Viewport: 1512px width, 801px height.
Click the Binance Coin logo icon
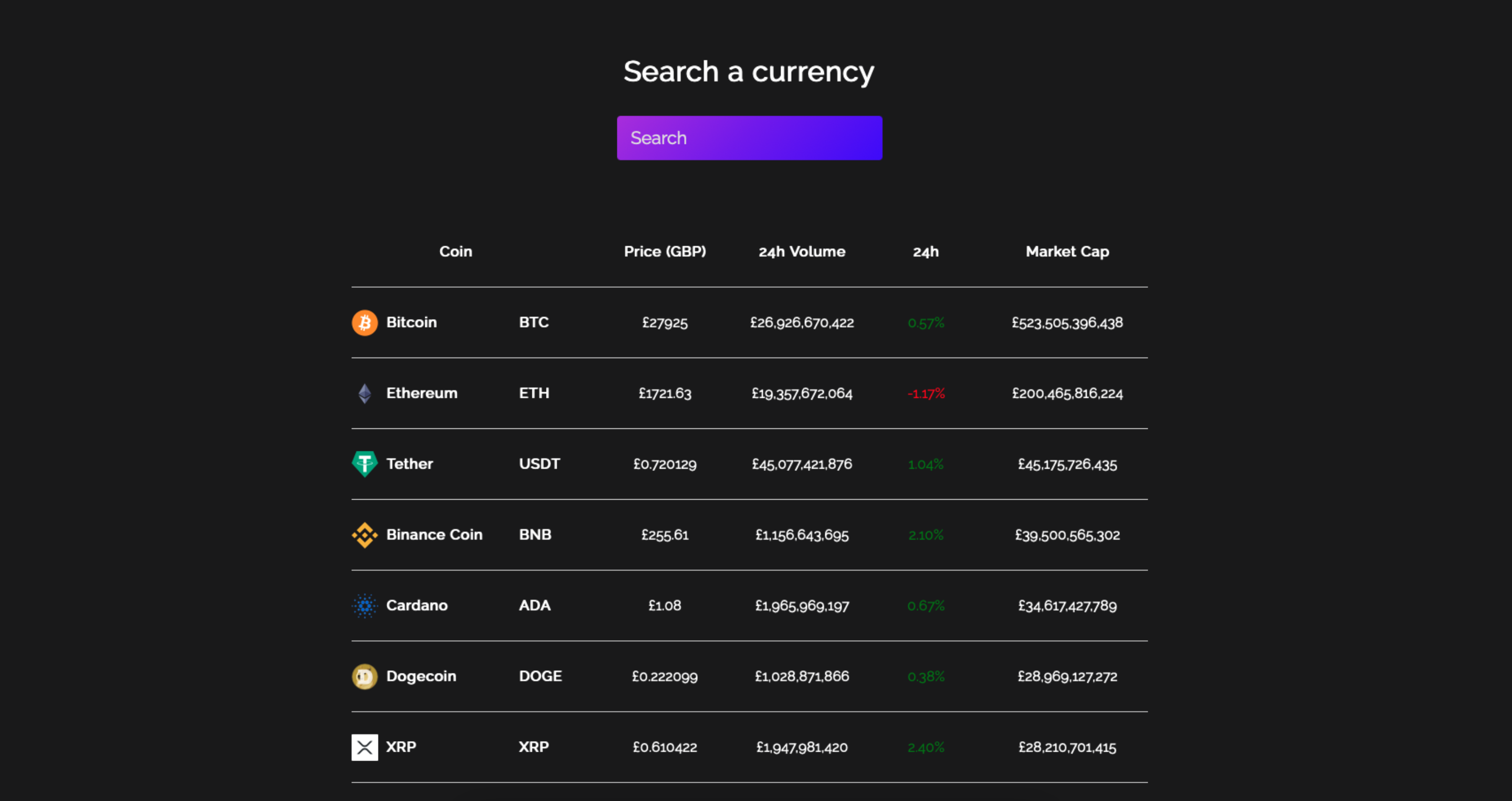pyautogui.click(x=364, y=535)
